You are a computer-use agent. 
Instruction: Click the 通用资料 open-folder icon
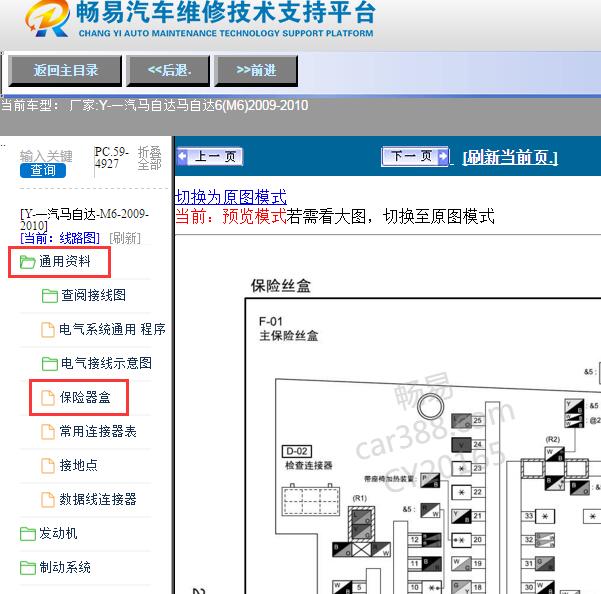[28, 262]
